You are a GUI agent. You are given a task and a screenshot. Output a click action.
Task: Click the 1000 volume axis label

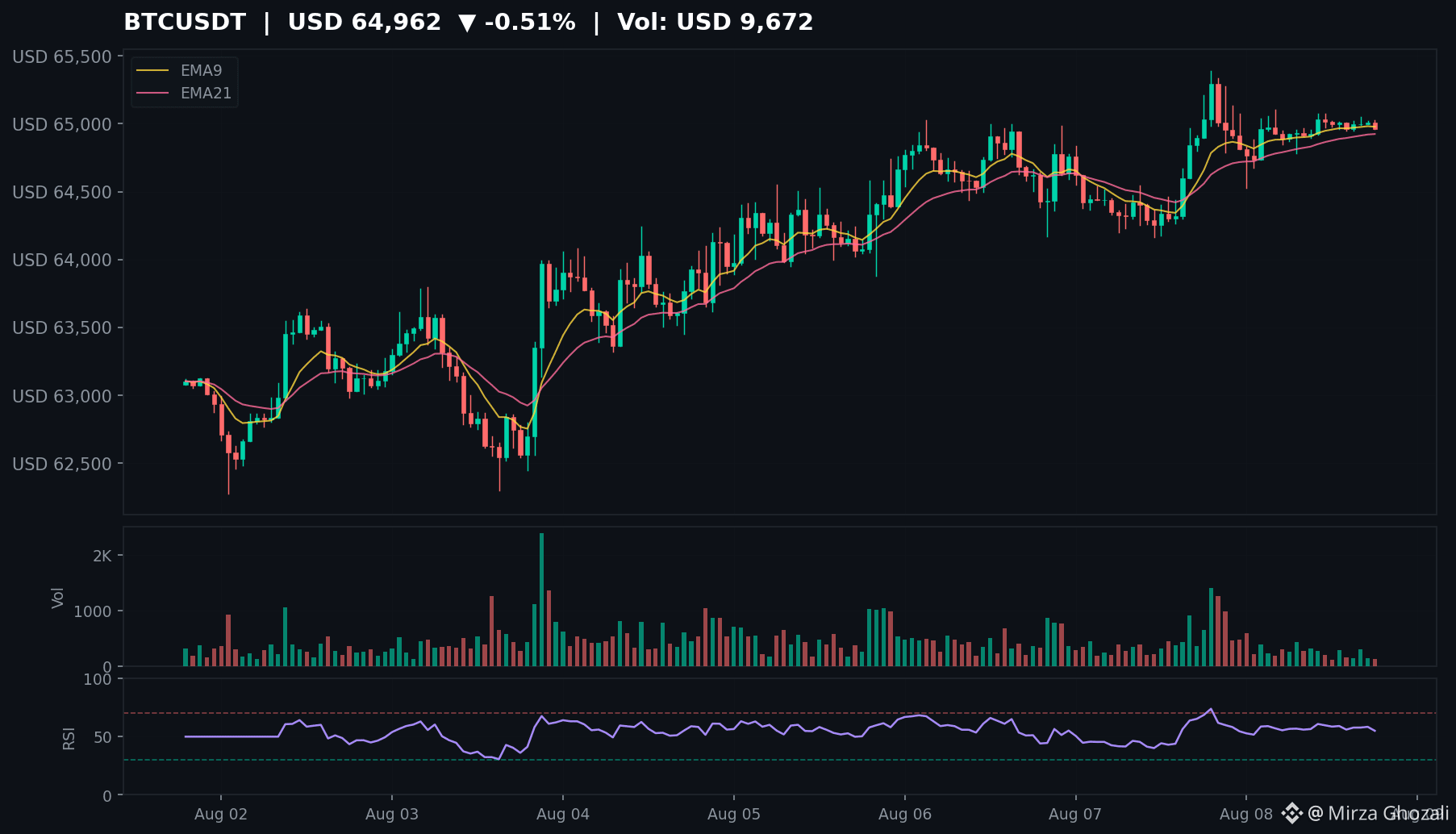[x=93, y=611]
